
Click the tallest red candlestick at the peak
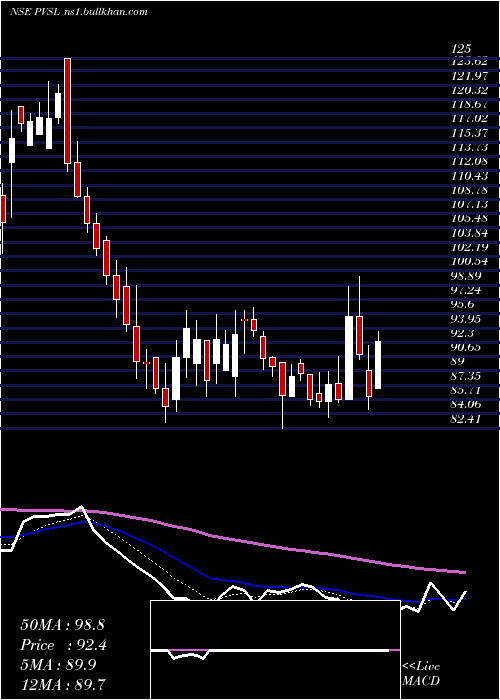click(67, 111)
